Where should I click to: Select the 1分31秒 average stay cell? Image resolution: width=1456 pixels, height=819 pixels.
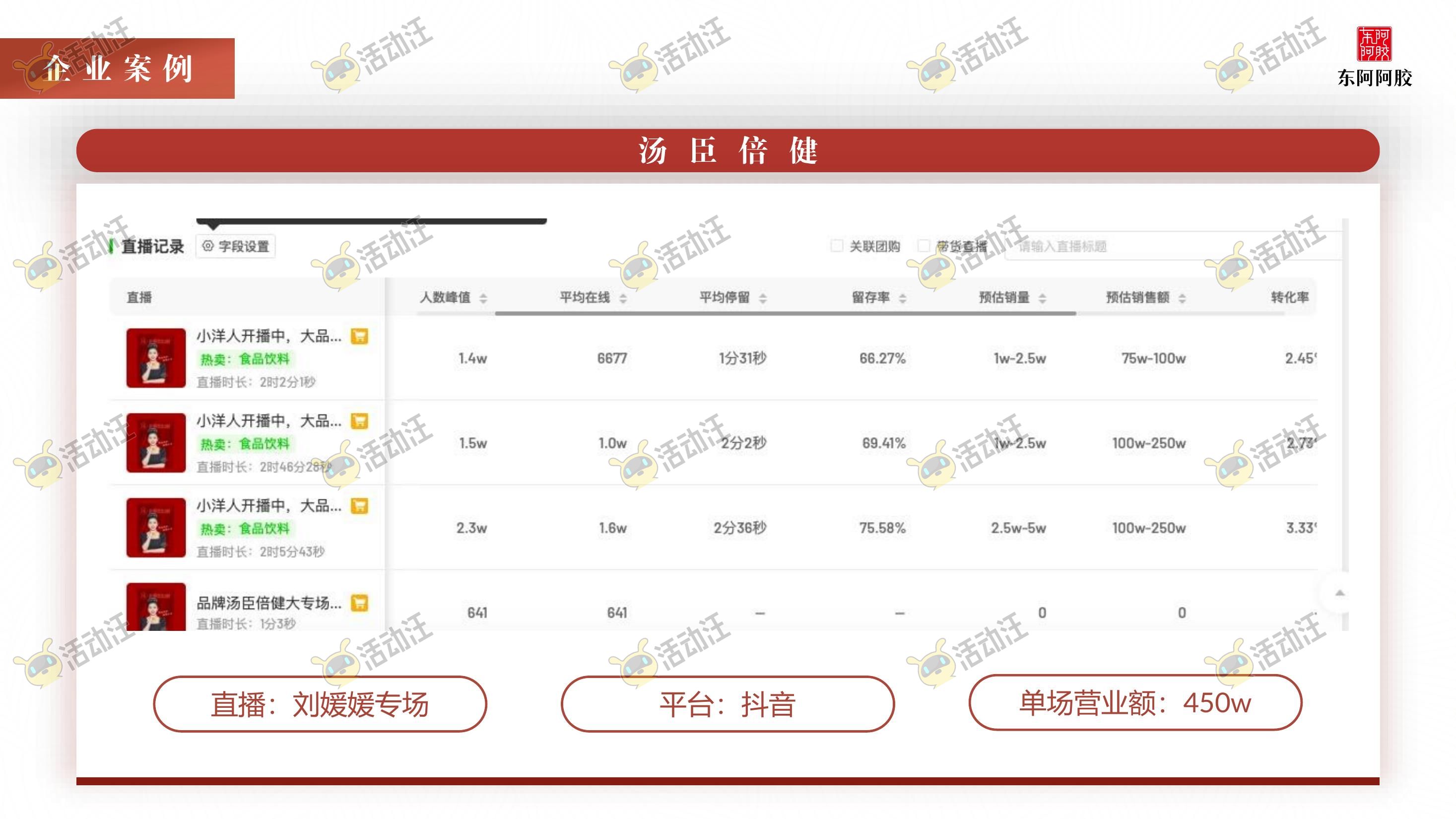pyautogui.click(x=743, y=358)
